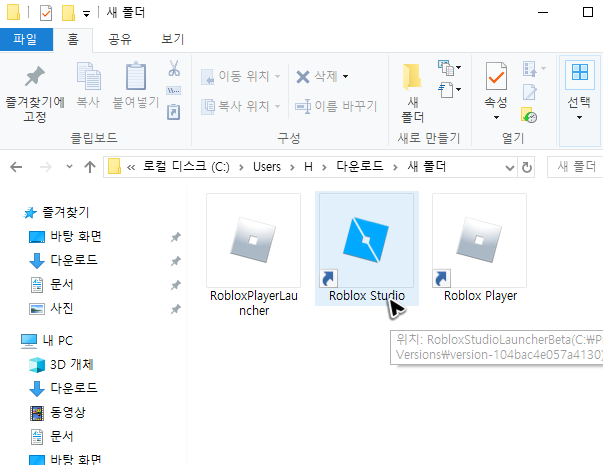Open the 이동 위치 move-to menu
The image size is (603, 465).
coord(241,76)
